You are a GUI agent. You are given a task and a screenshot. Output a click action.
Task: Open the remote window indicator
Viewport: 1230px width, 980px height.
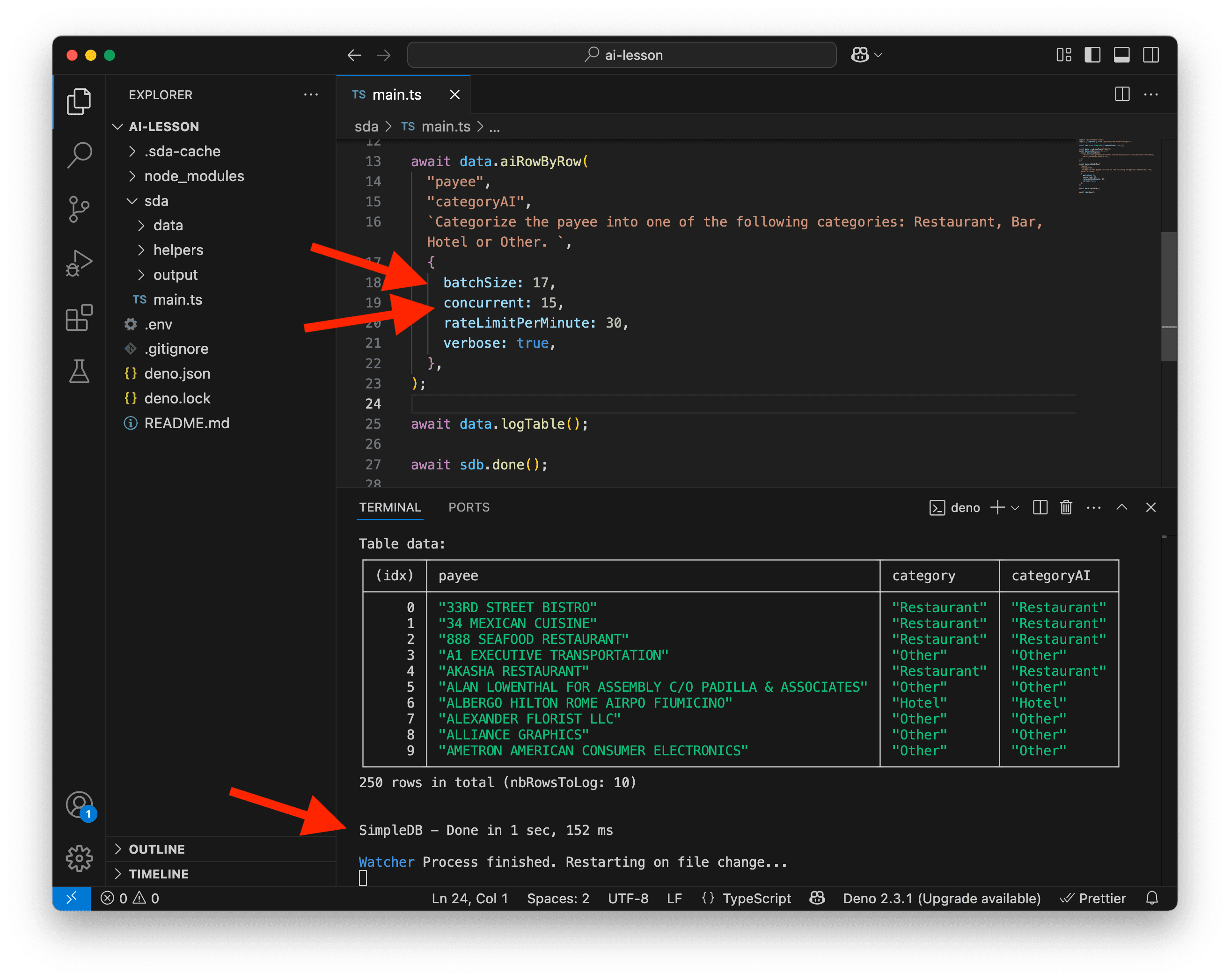(71, 898)
